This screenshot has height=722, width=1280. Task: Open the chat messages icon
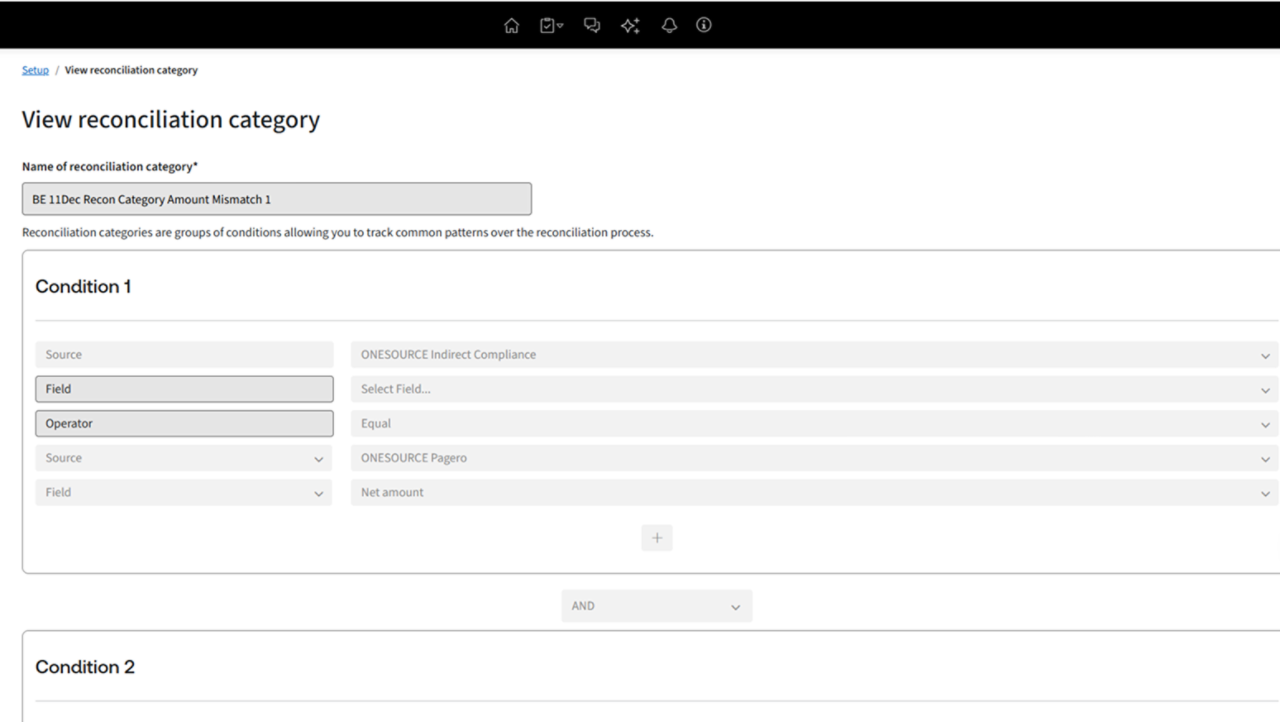(x=591, y=26)
